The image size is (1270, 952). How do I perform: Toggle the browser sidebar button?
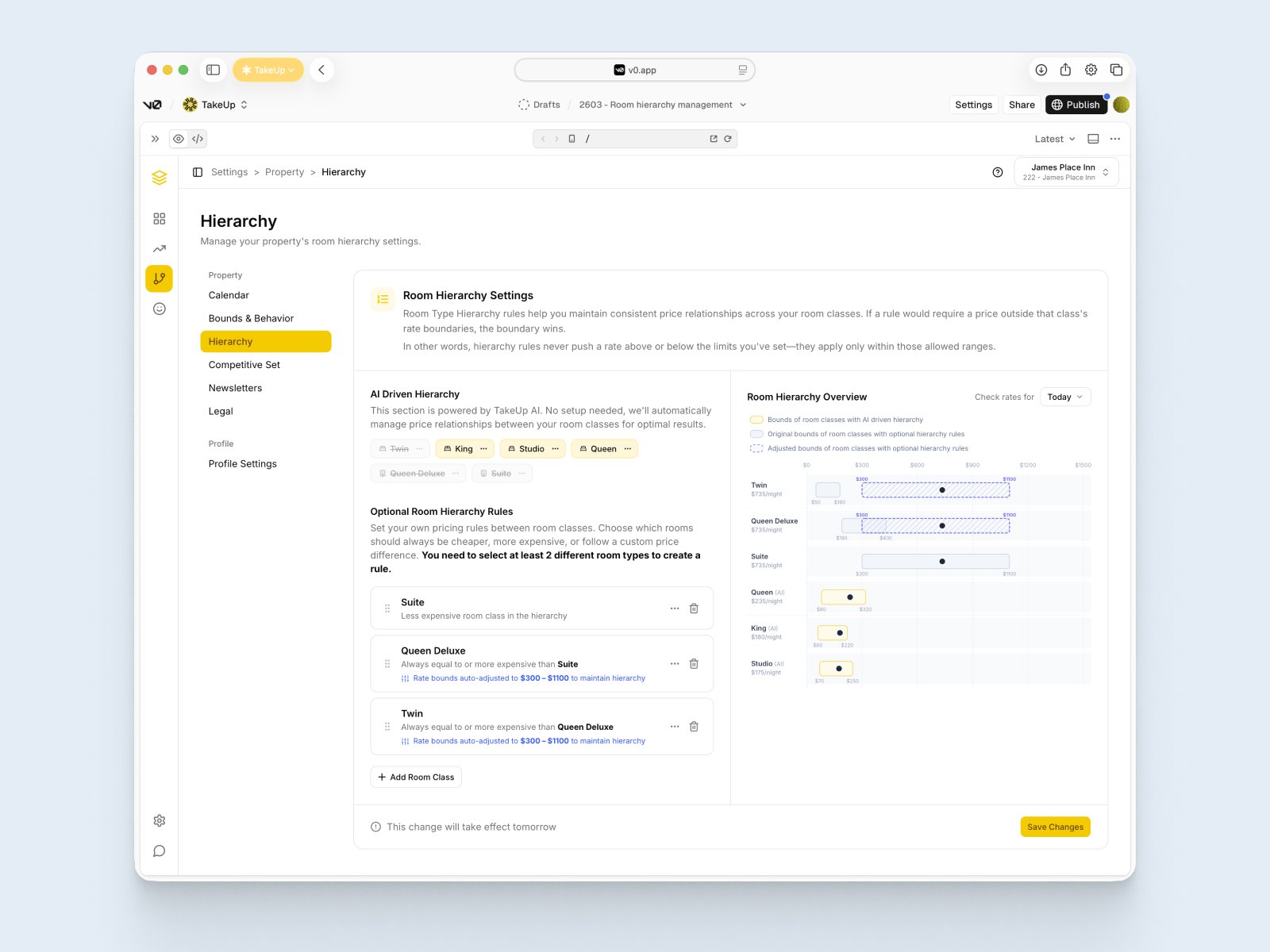pos(213,70)
